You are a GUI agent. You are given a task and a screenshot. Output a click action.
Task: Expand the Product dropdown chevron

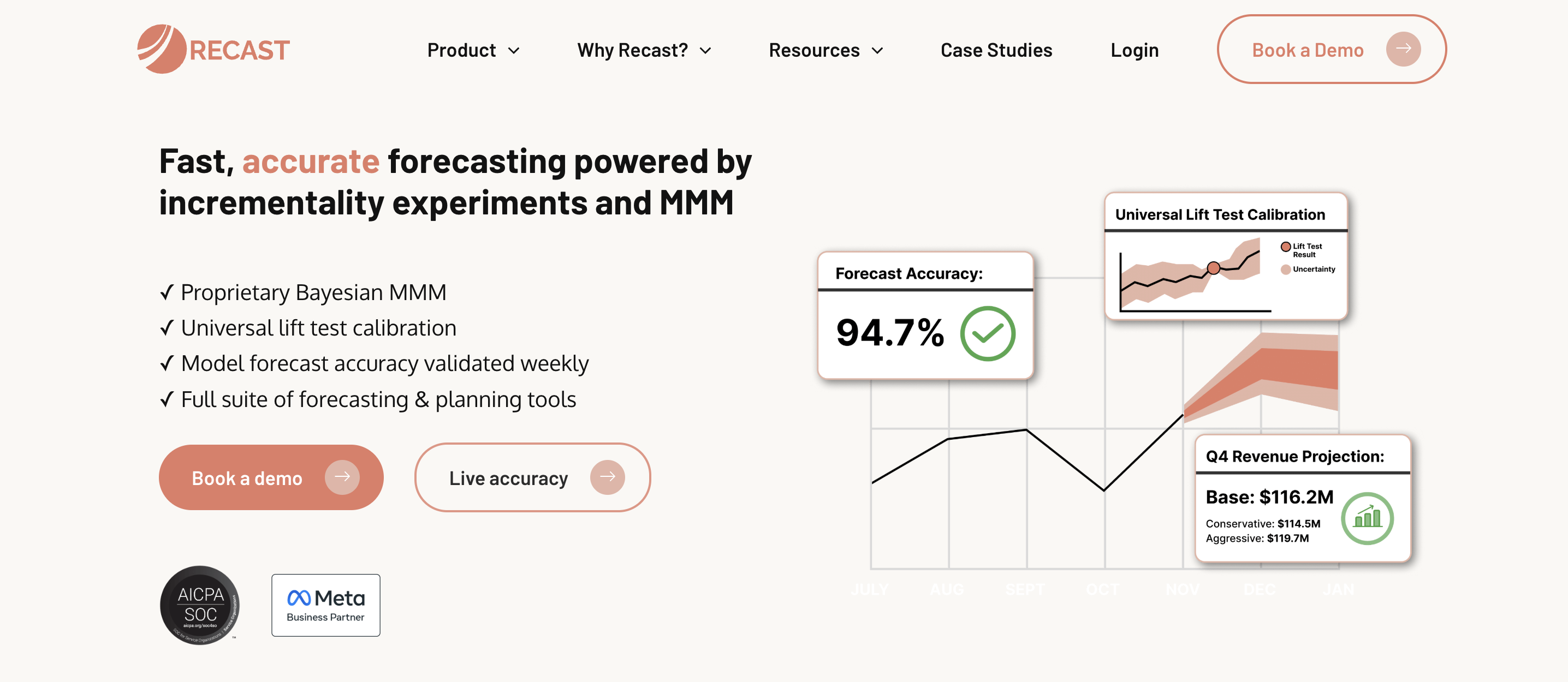click(x=514, y=51)
